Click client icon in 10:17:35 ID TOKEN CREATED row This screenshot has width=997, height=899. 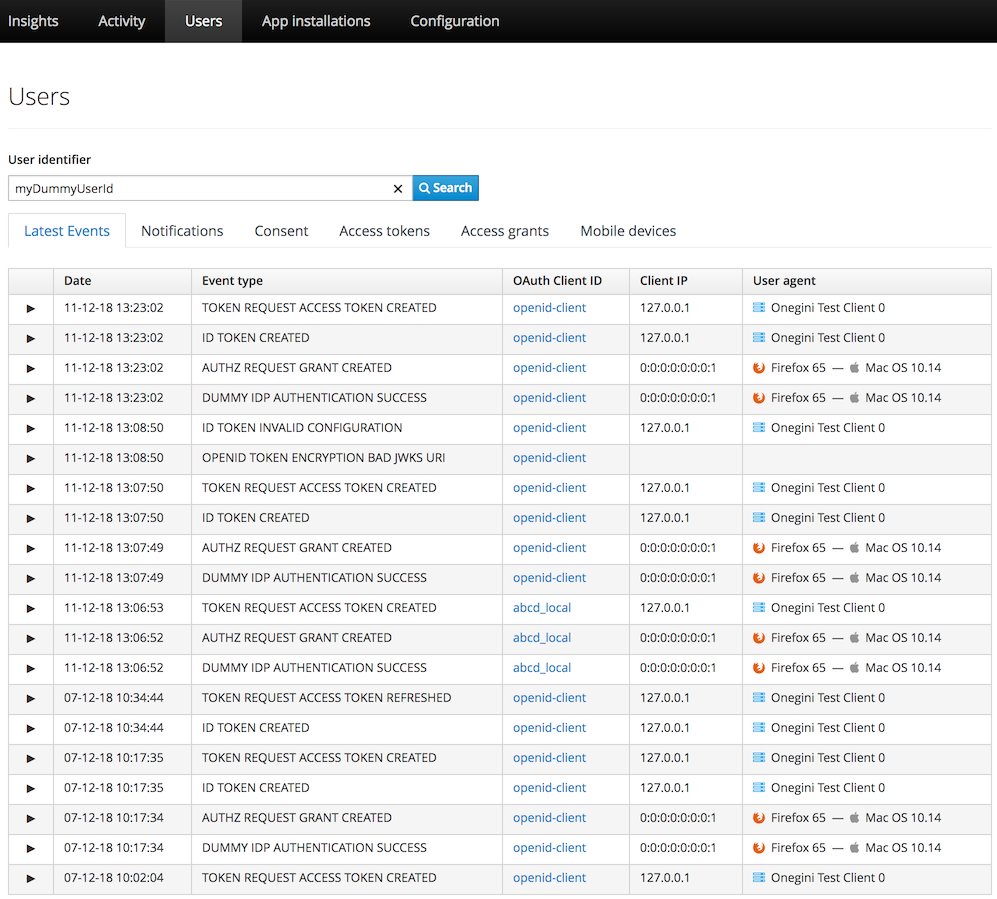pos(759,788)
